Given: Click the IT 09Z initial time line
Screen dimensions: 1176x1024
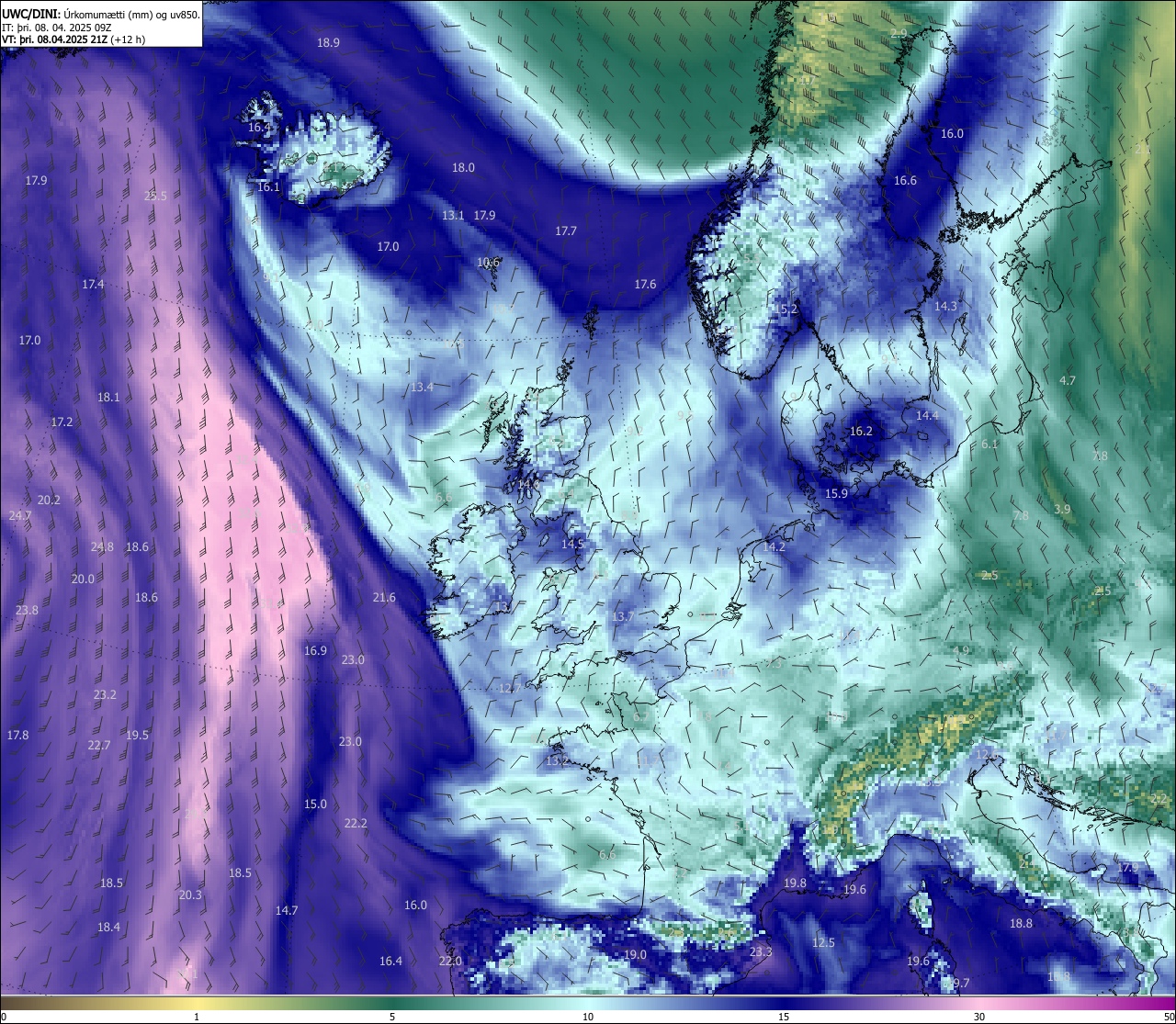Looking at the screenshot, I should click(x=57, y=28).
